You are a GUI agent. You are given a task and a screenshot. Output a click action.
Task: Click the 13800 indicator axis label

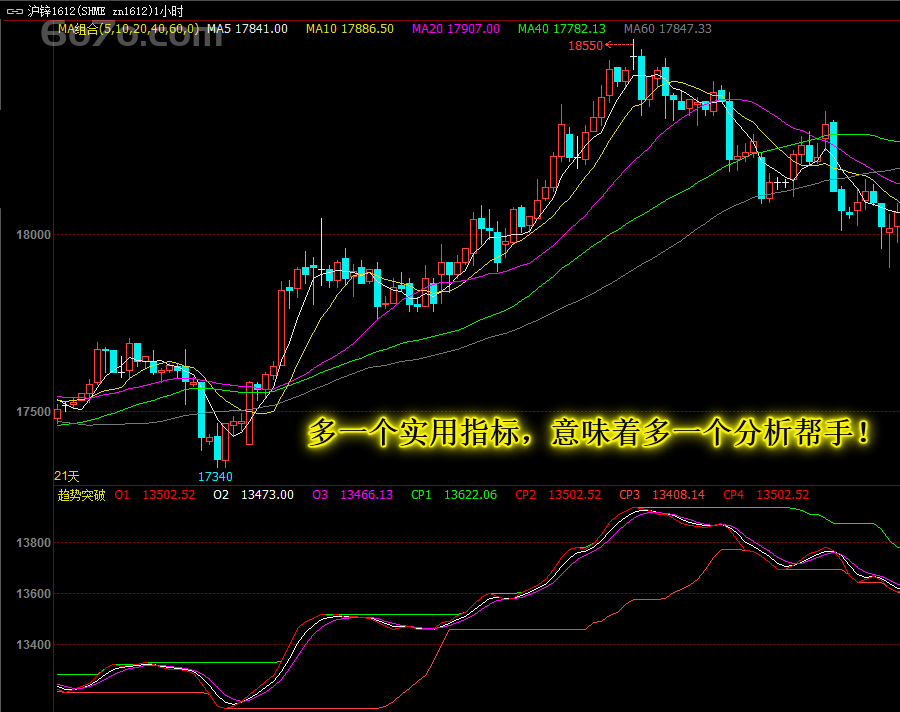pos(33,543)
